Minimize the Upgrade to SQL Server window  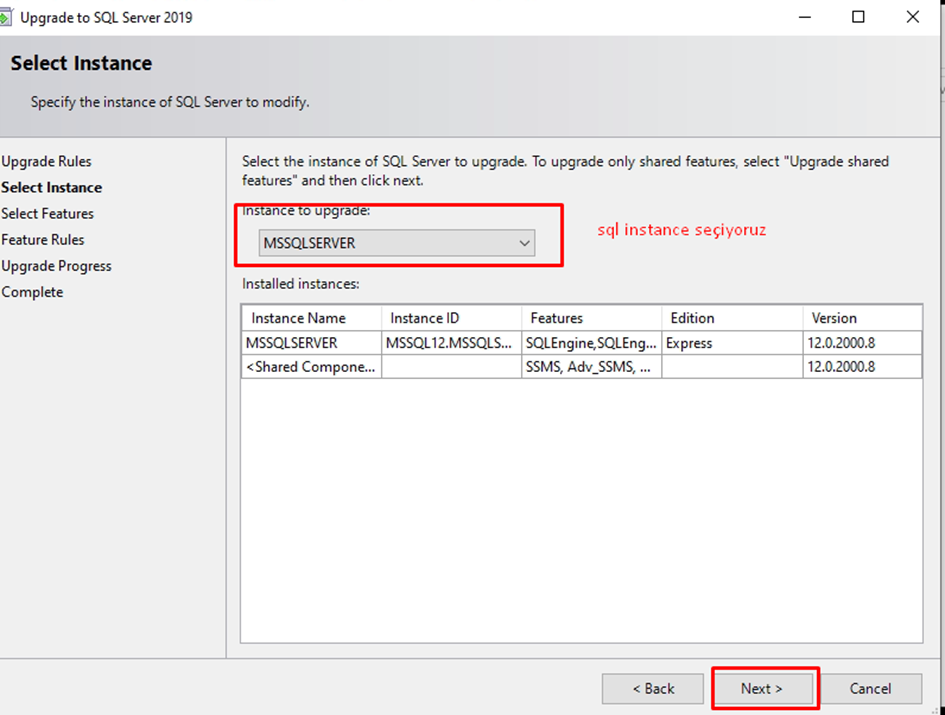[x=805, y=17]
